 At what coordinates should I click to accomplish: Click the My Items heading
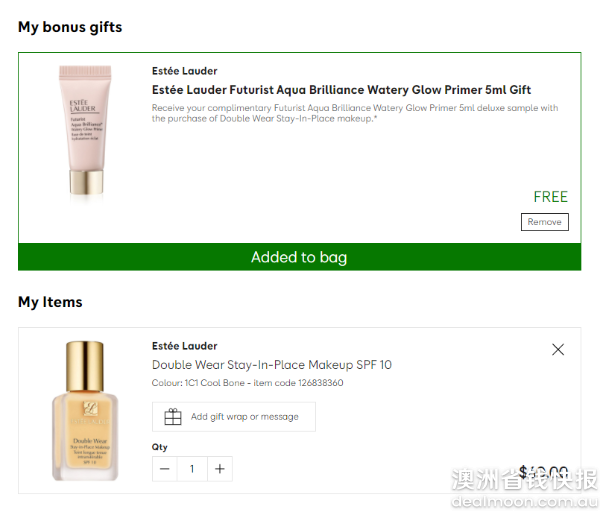coord(50,302)
